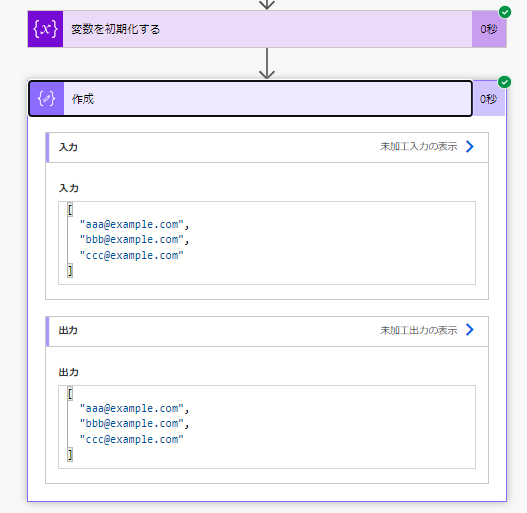Click the arrow connector between the two actions

coord(267,63)
